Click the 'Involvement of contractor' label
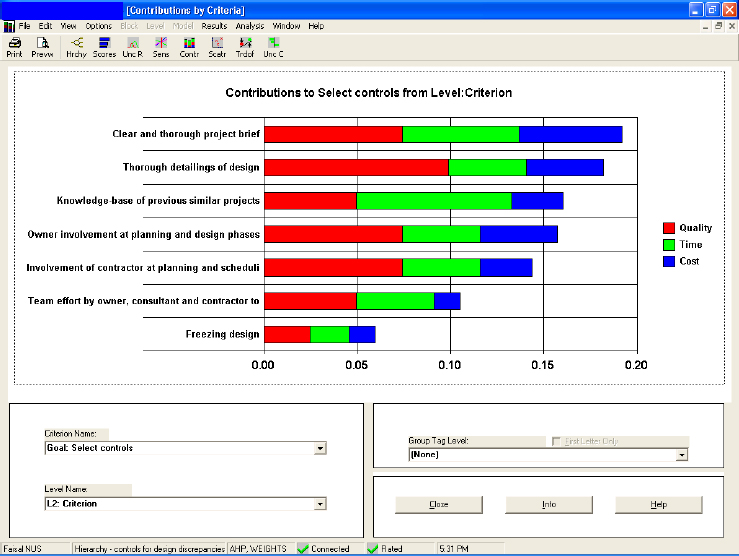Viewport: 739px width, 556px height. 143,268
